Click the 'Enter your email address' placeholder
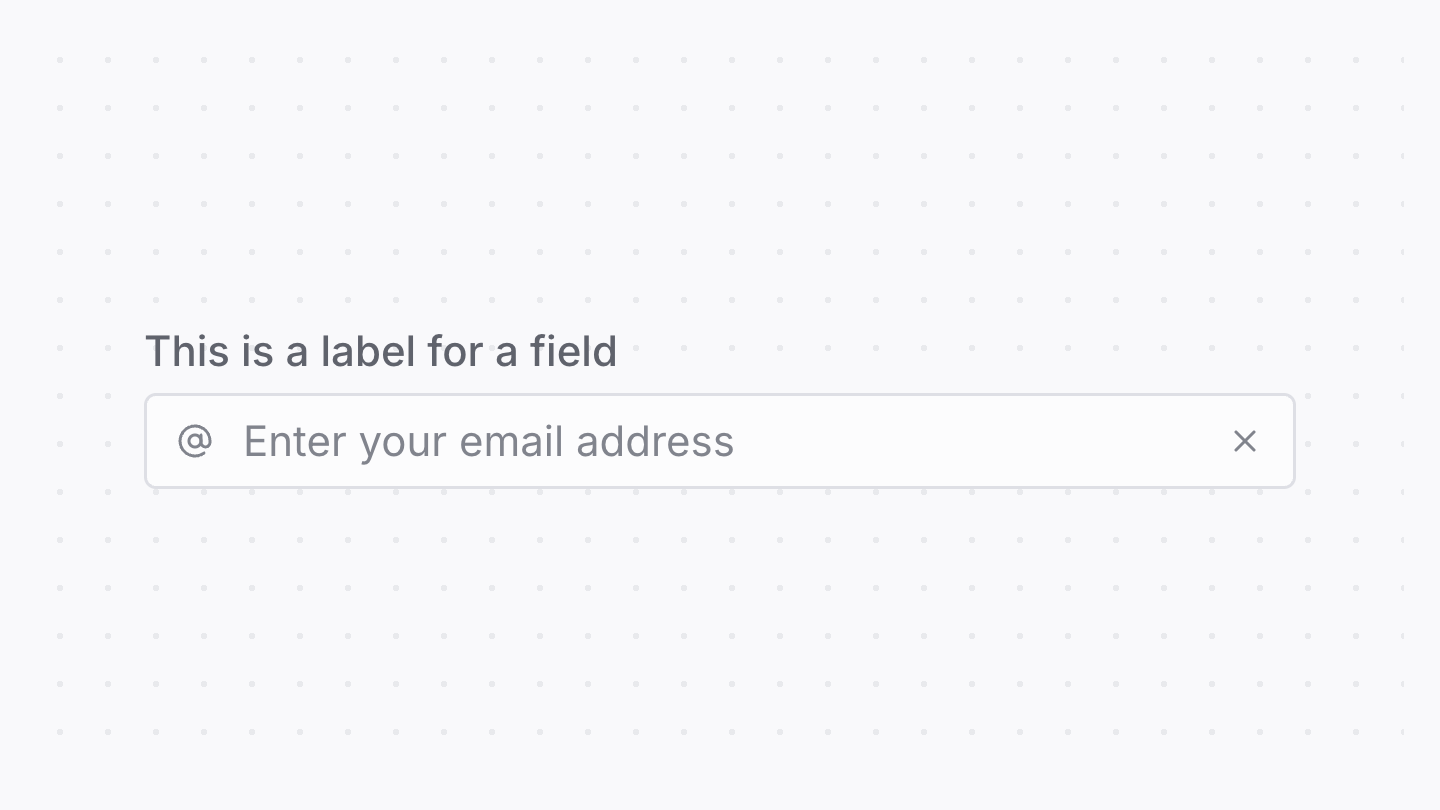Screen dimensions: 1440x810 coord(488,441)
